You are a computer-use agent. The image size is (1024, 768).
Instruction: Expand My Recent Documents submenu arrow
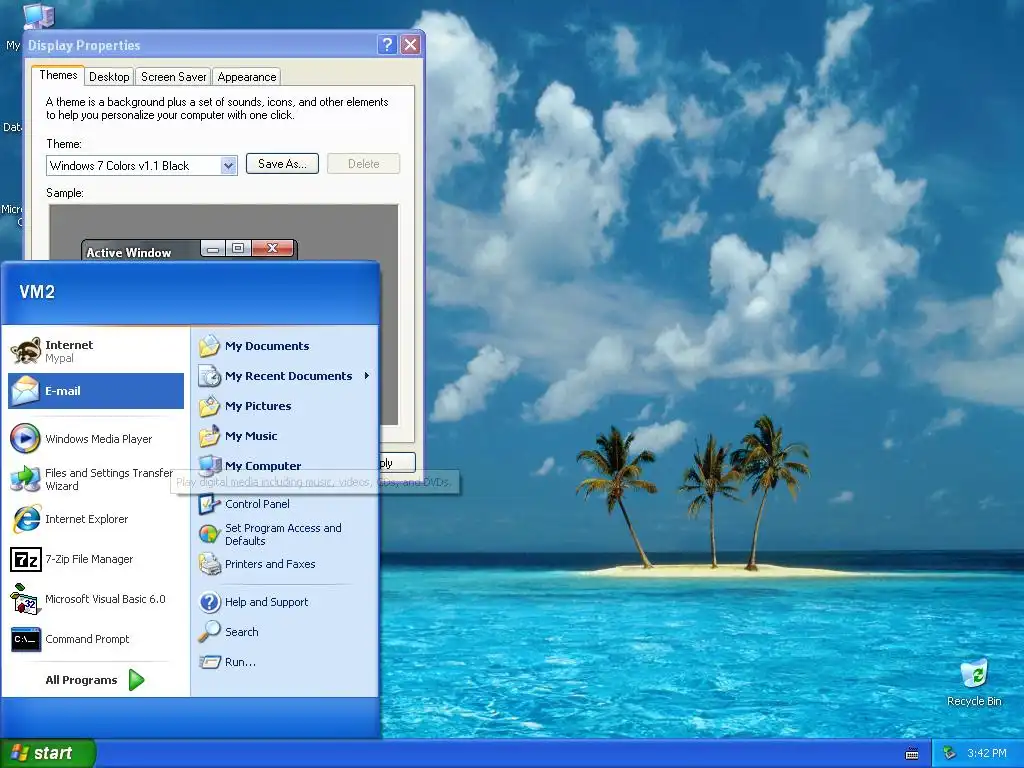367,376
